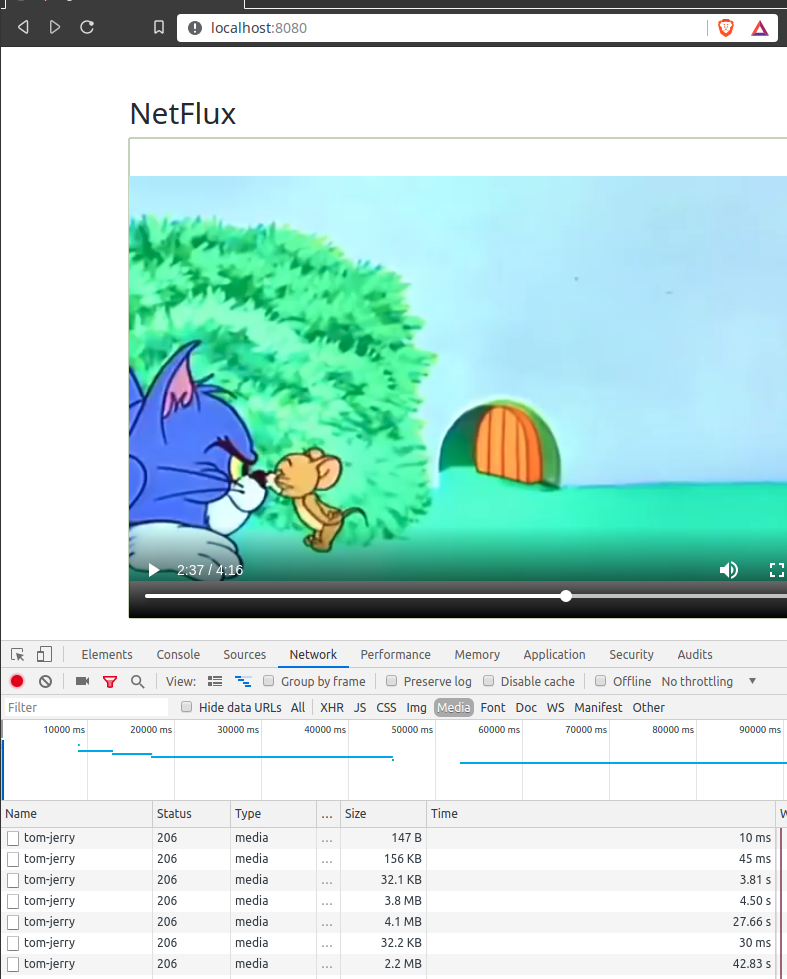Open Brave Rewards triangle icon
The image size is (787, 979).
coord(760,28)
